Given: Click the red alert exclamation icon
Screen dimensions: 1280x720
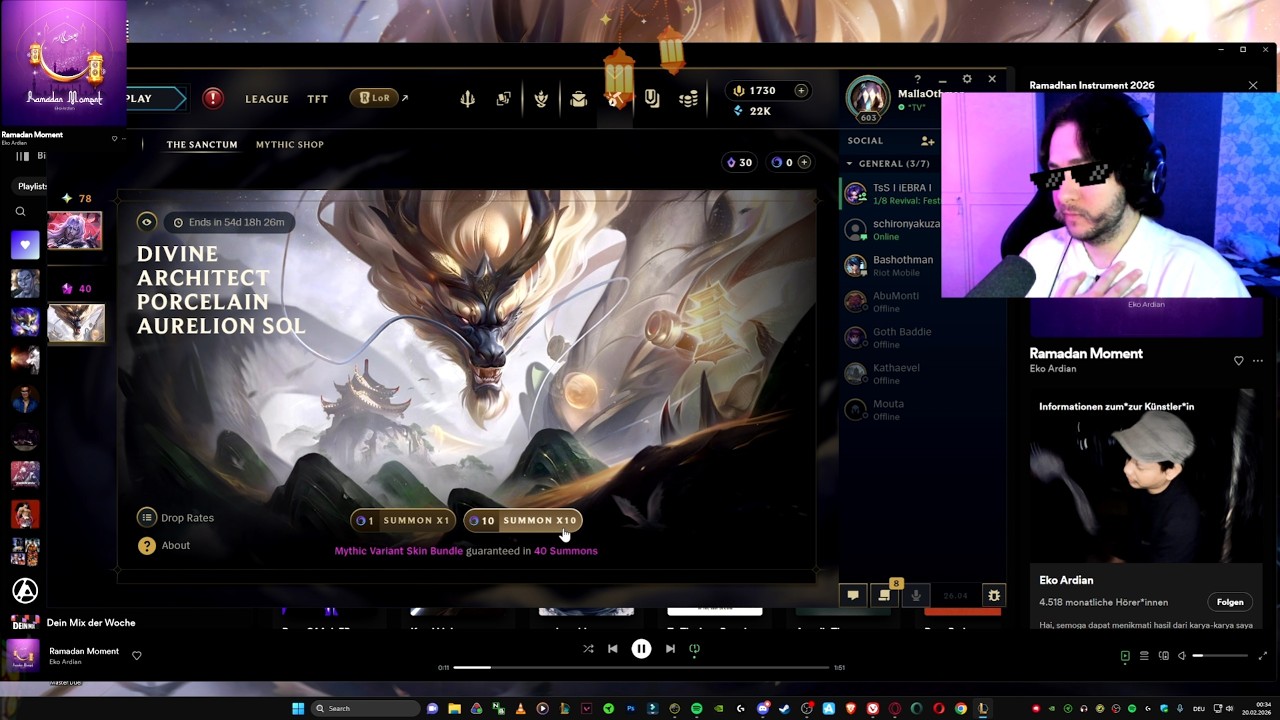Looking at the screenshot, I should (x=213, y=98).
